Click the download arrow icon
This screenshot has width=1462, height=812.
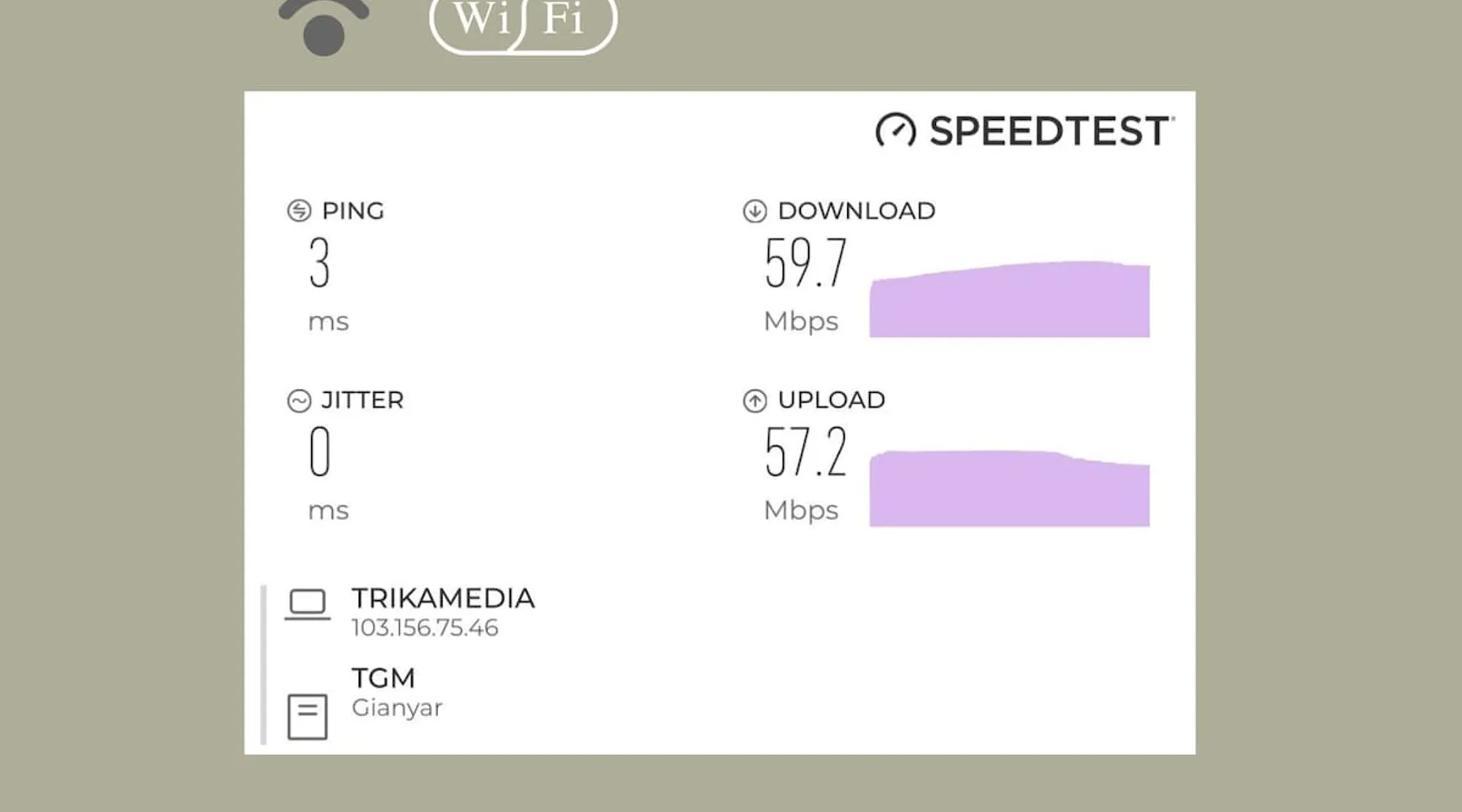(755, 211)
